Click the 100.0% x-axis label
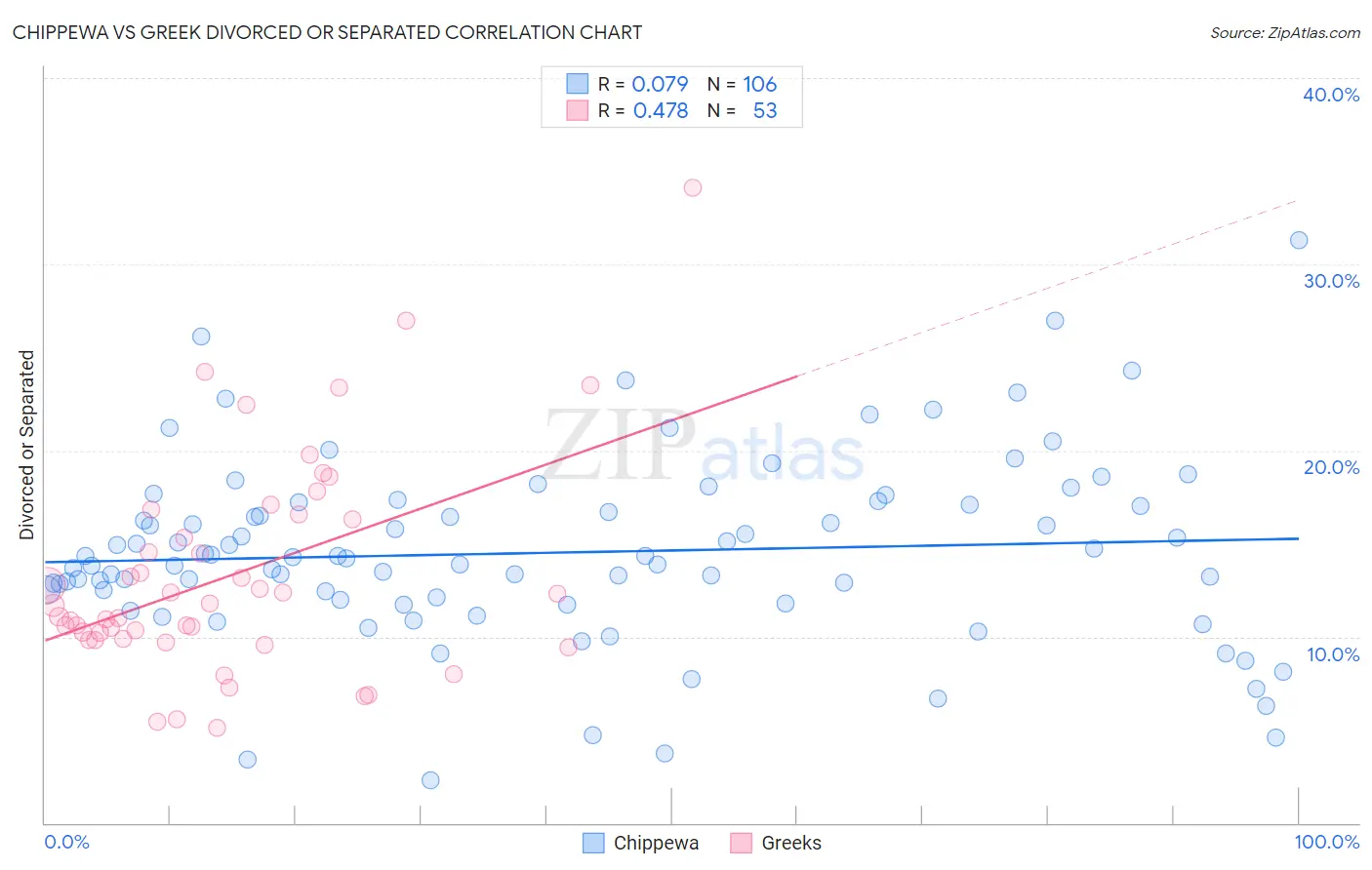The height and width of the screenshot is (870, 1372). click(x=1327, y=842)
